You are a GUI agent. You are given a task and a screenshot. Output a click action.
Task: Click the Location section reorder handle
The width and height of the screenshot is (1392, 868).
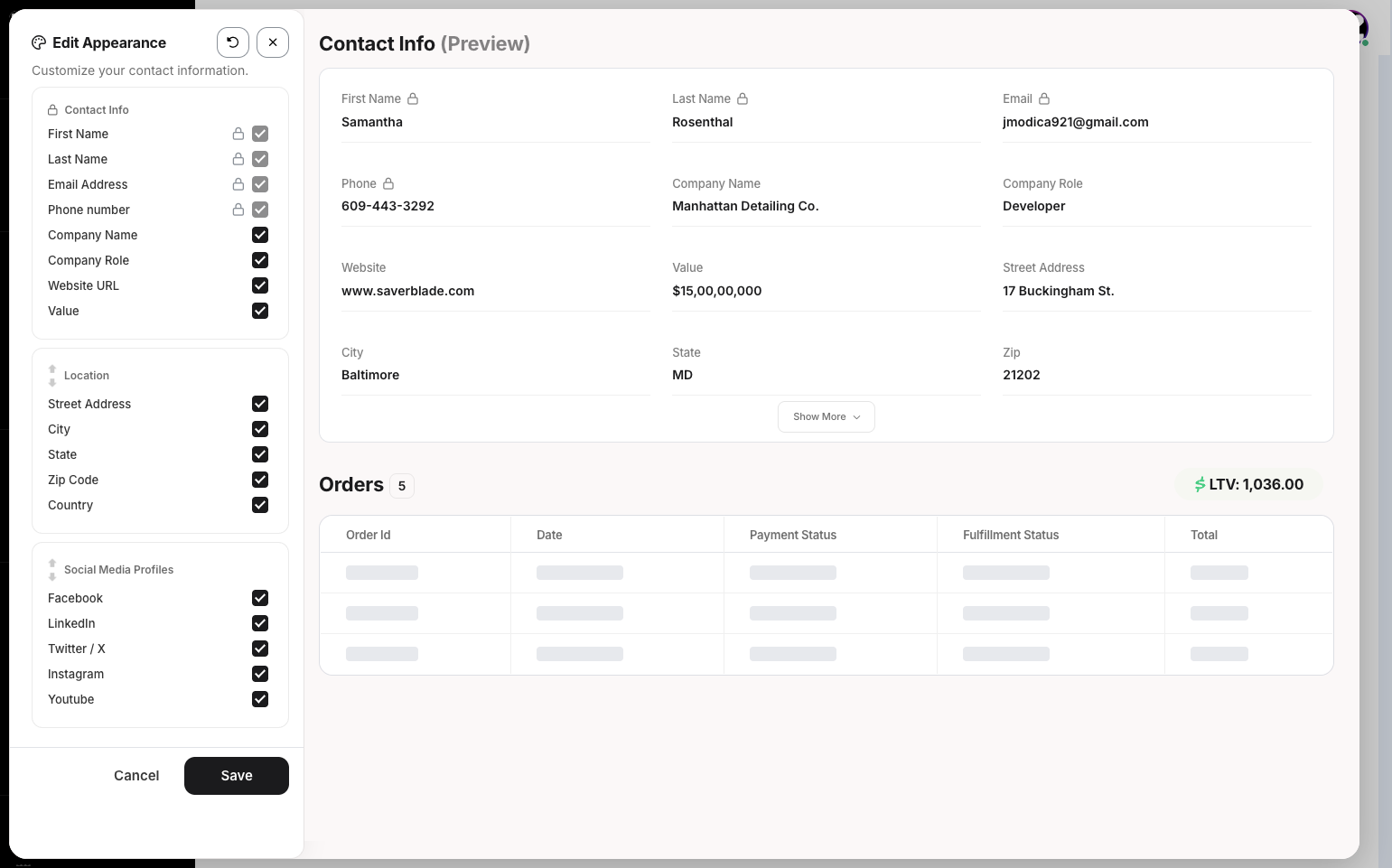(52, 376)
